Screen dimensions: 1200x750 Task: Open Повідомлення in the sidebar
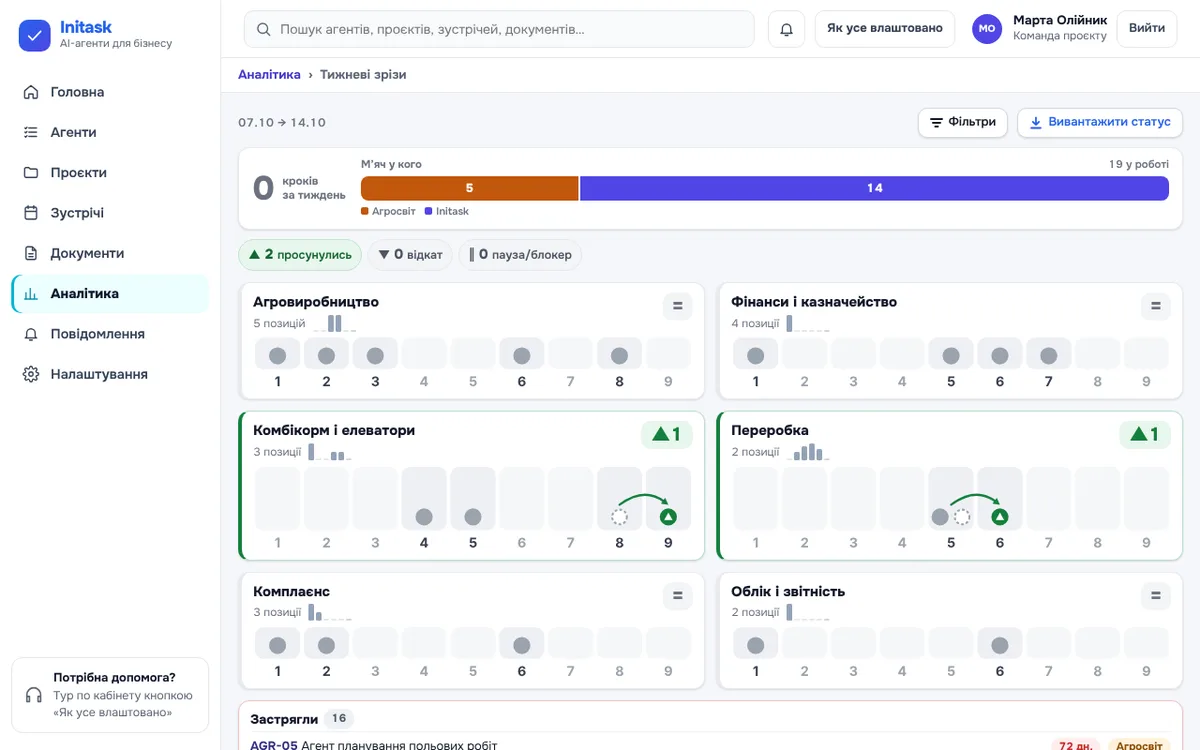[110, 334]
